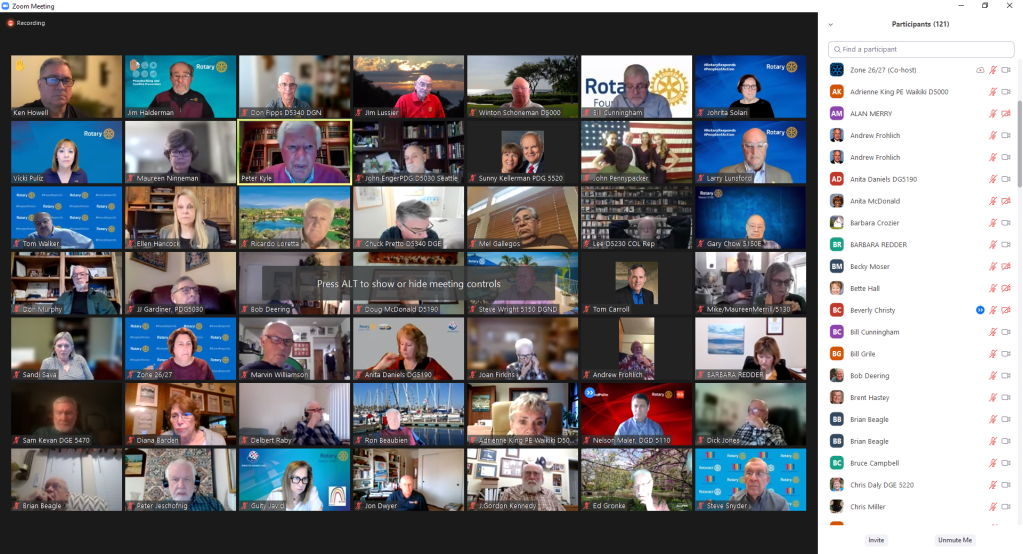Click the camera icon next to Anita Daniels DG5190

(x=1006, y=179)
